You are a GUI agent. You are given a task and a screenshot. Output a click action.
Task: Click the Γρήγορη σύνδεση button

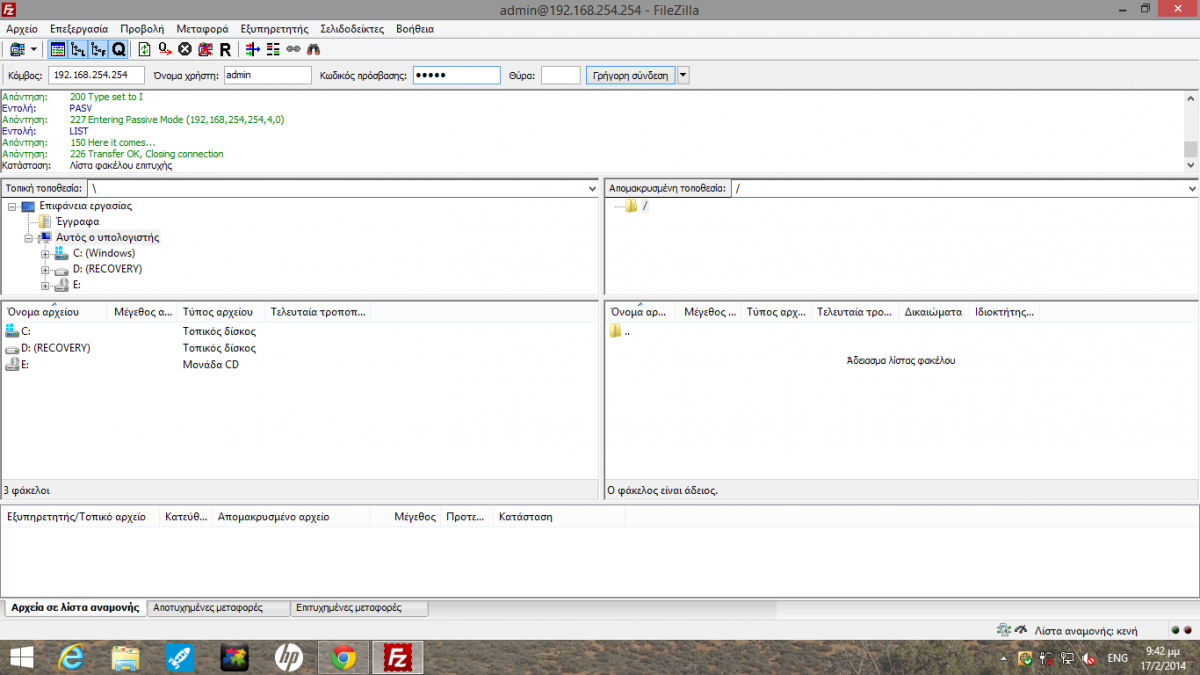[x=631, y=75]
